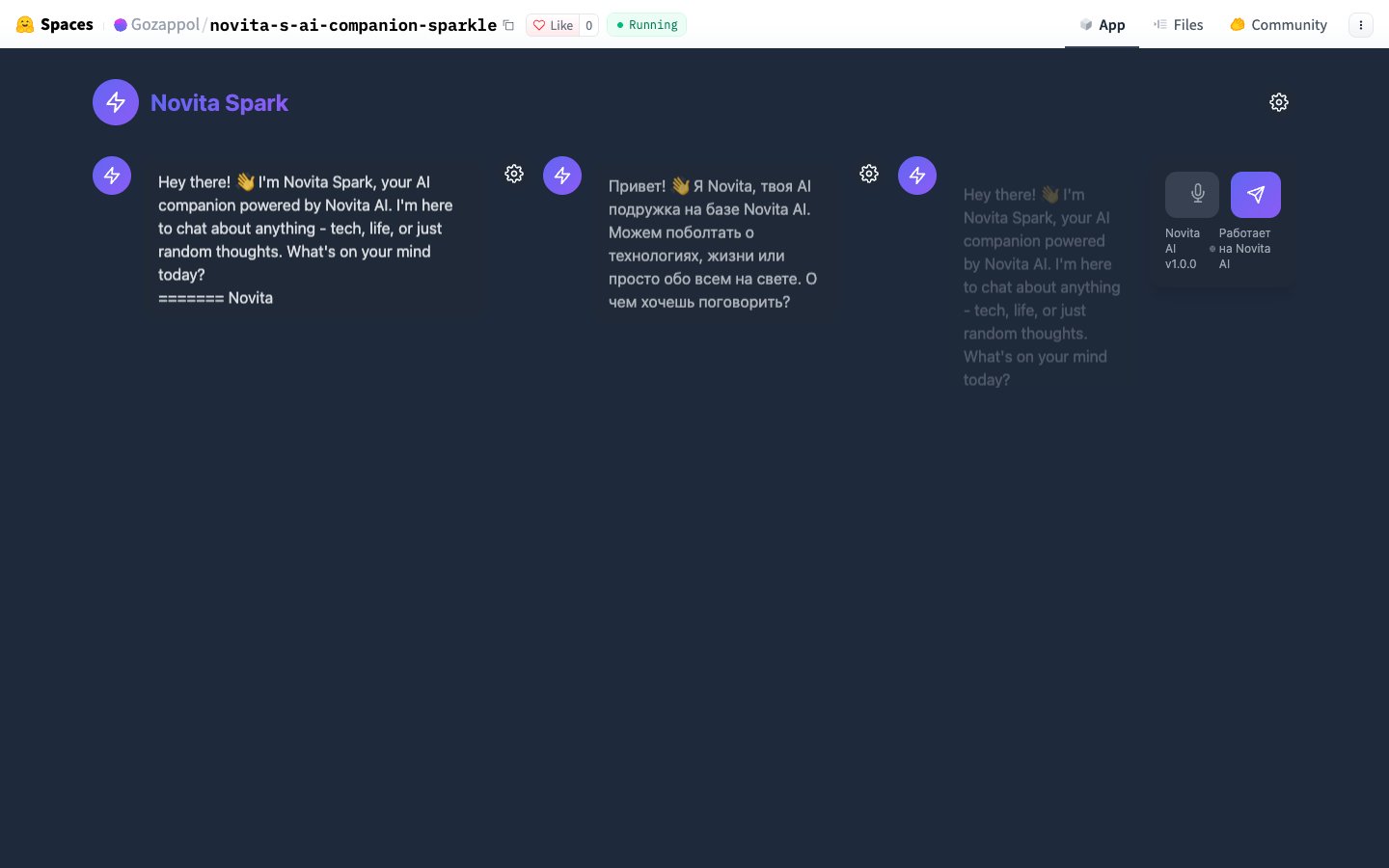Image resolution: width=1389 pixels, height=868 pixels.
Task: Open the novita-s-ai-companion-sparkle space link
Action: 353,24
